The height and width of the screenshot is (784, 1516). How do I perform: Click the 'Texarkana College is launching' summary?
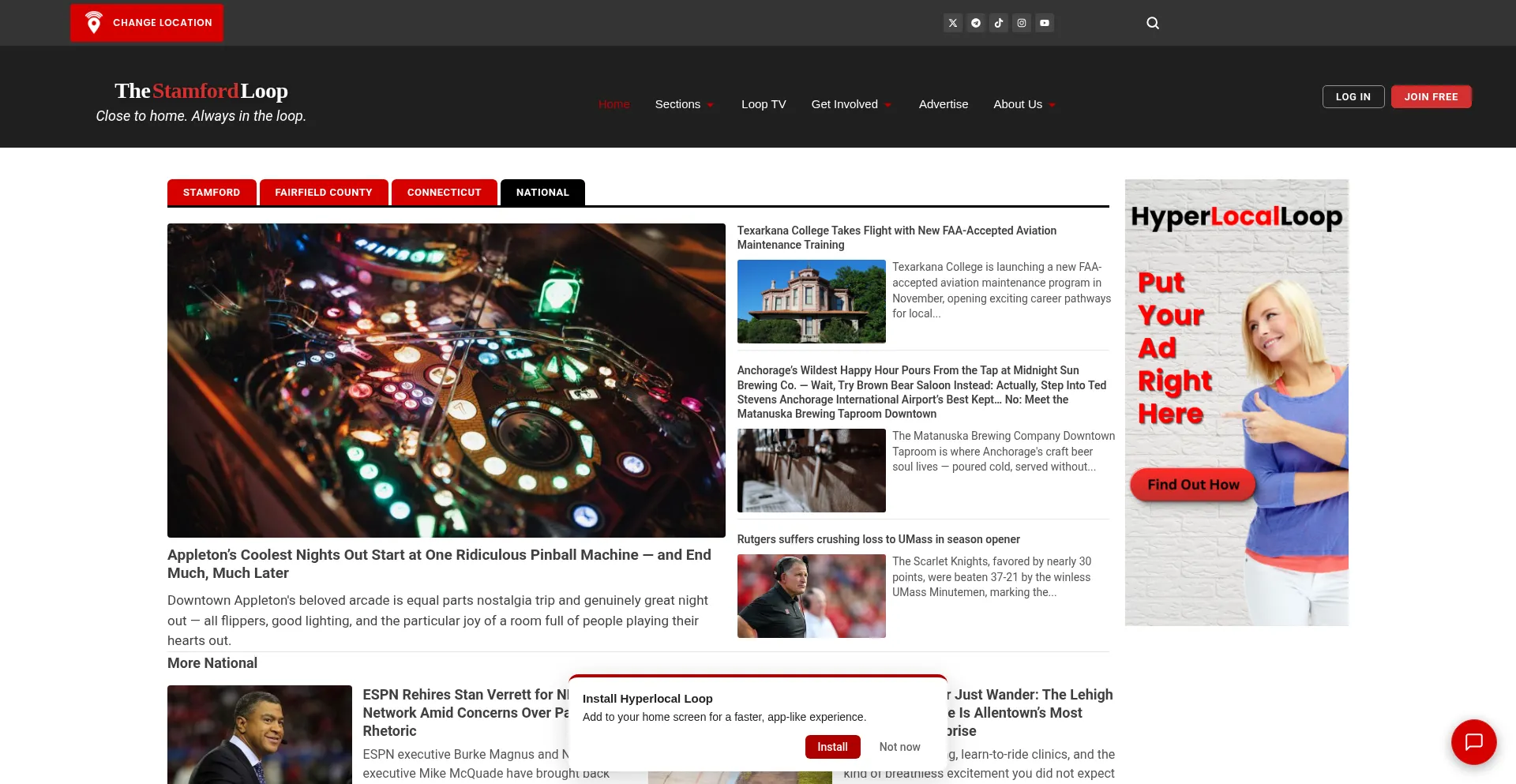[x=1001, y=290]
